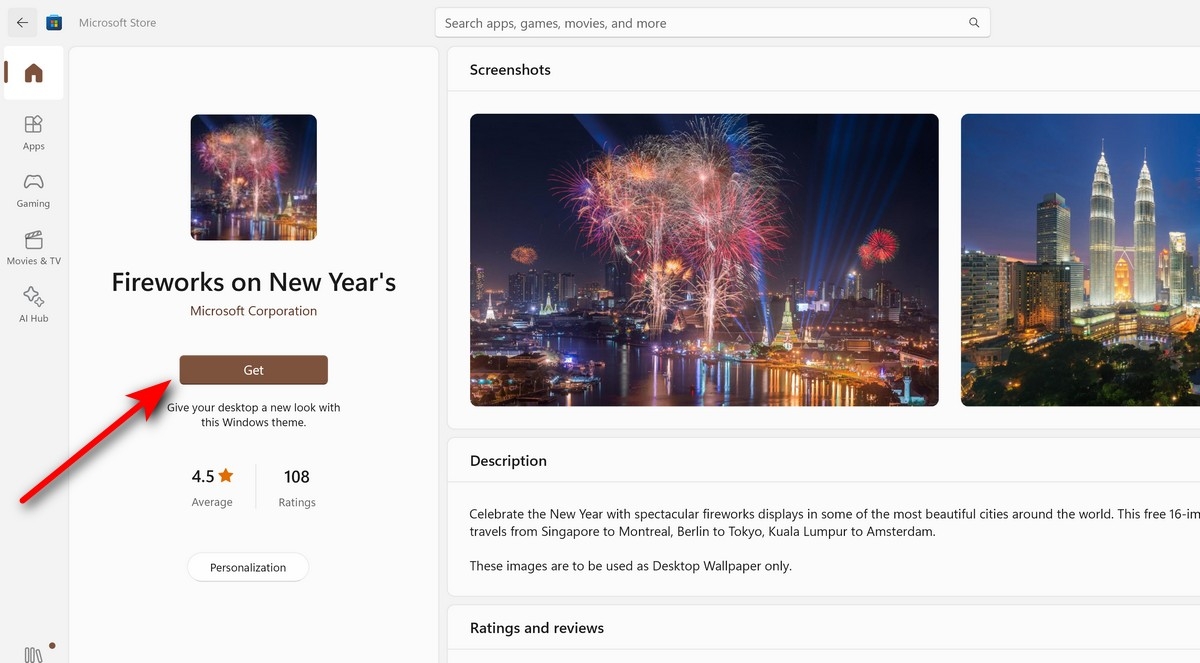1200x663 pixels.
Task: Open the Apps section
Action: coord(33,132)
